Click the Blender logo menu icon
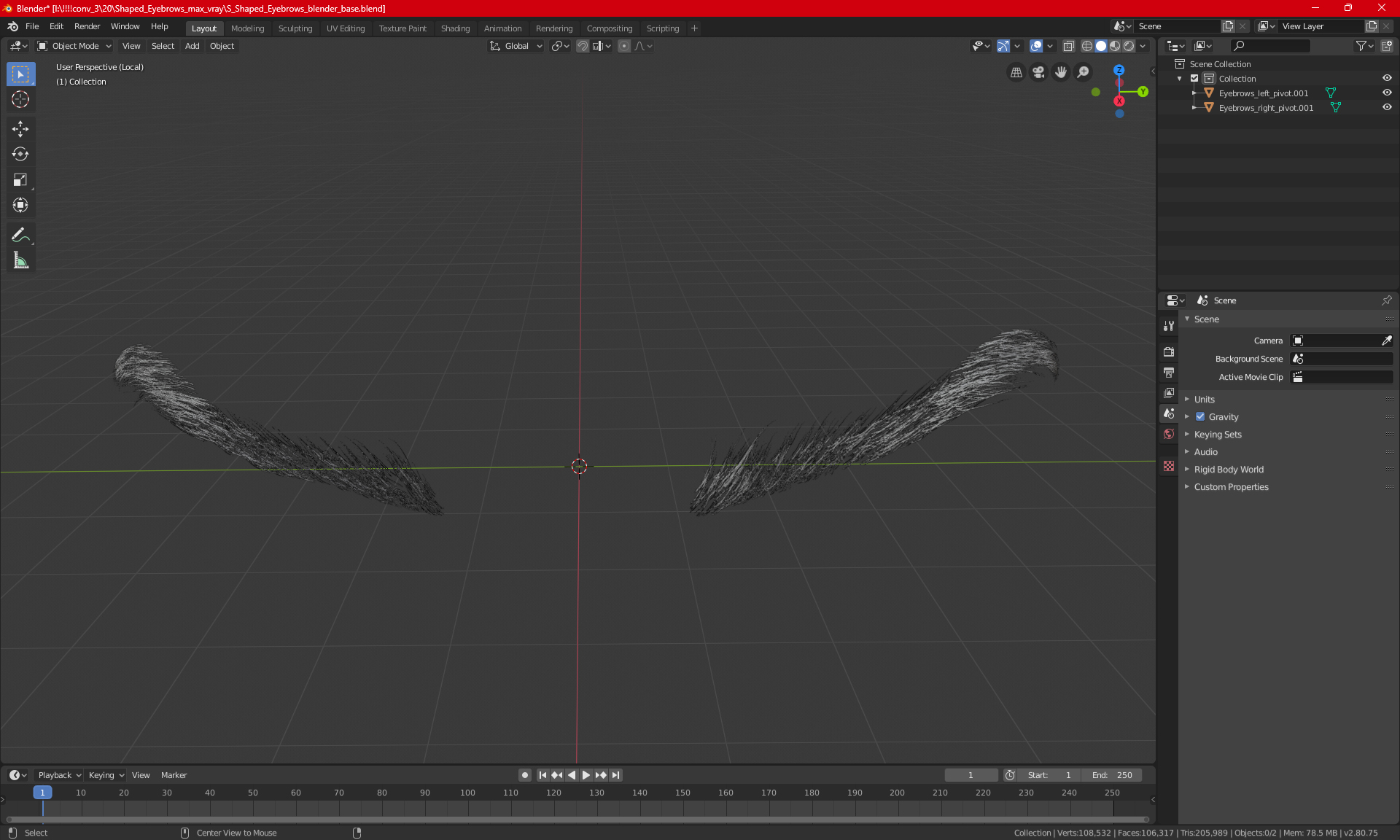1400x840 pixels. pyautogui.click(x=12, y=26)
